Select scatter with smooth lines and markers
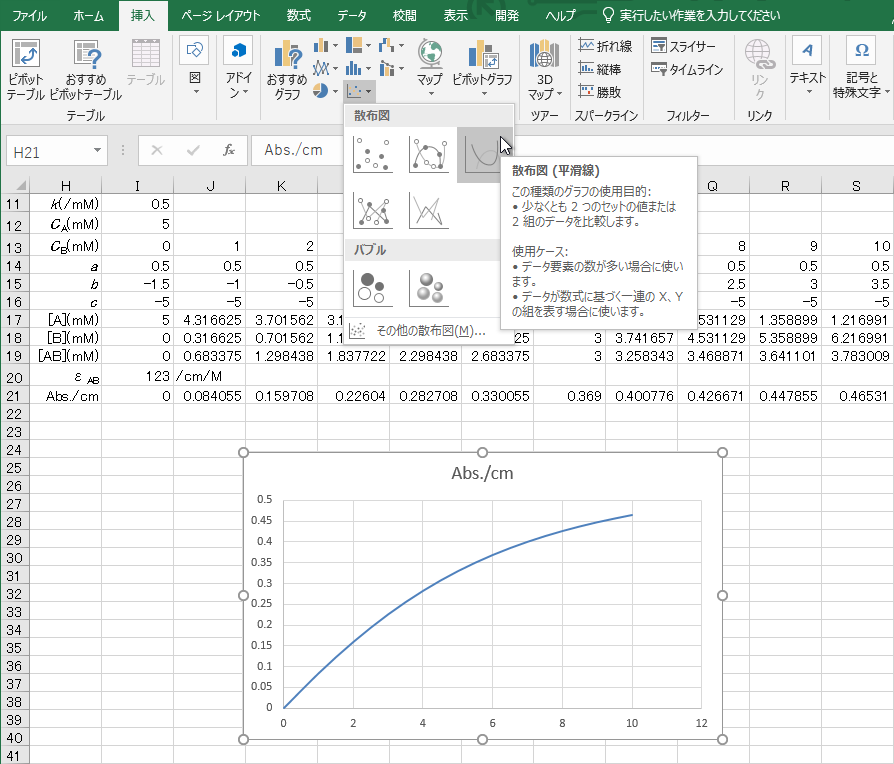The image size is (894, 764). (429, 155)
